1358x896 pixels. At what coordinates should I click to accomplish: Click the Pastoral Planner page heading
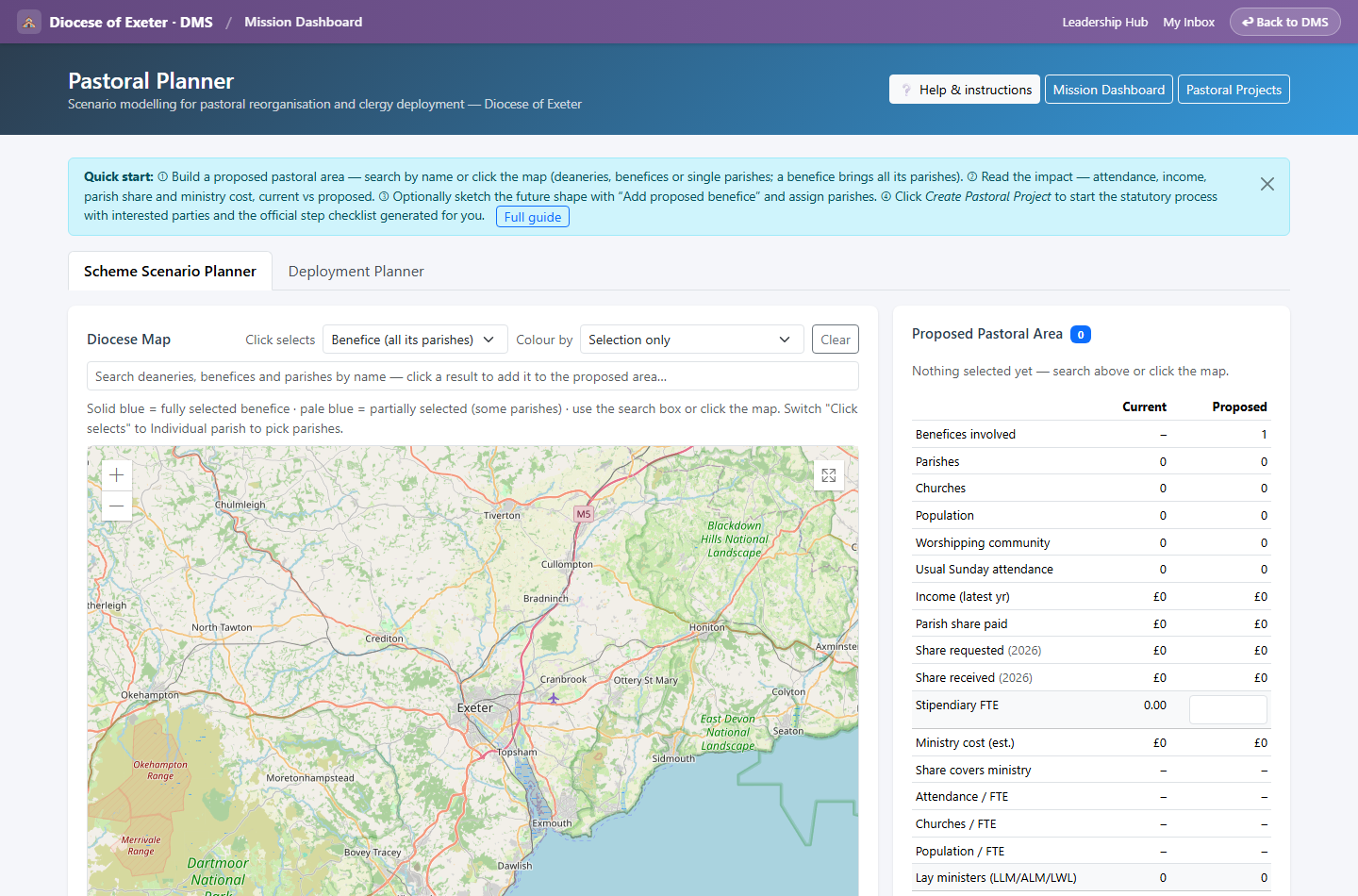(x=151, y=81)
